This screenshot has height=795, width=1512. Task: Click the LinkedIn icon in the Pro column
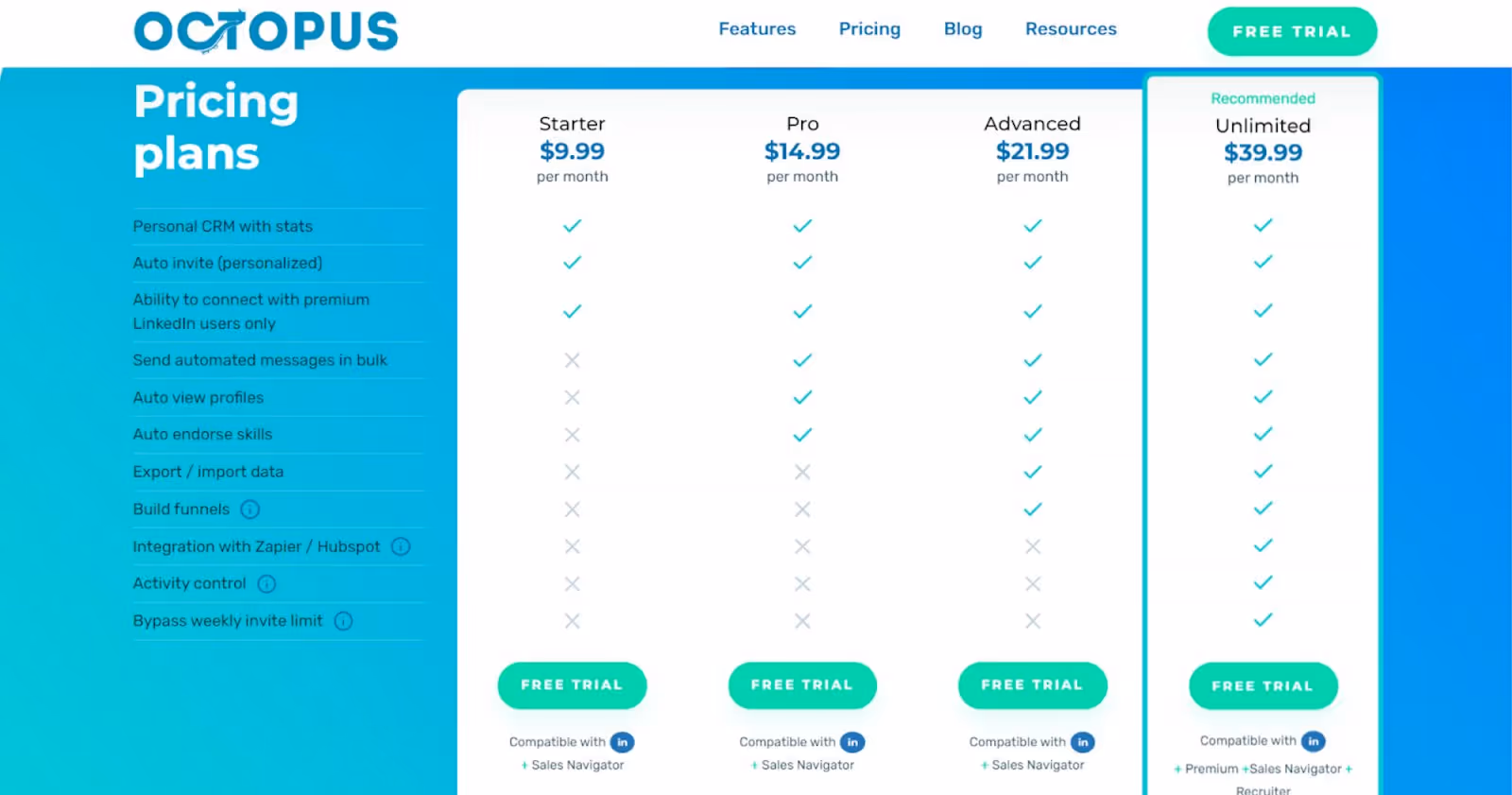click(851, 742)
